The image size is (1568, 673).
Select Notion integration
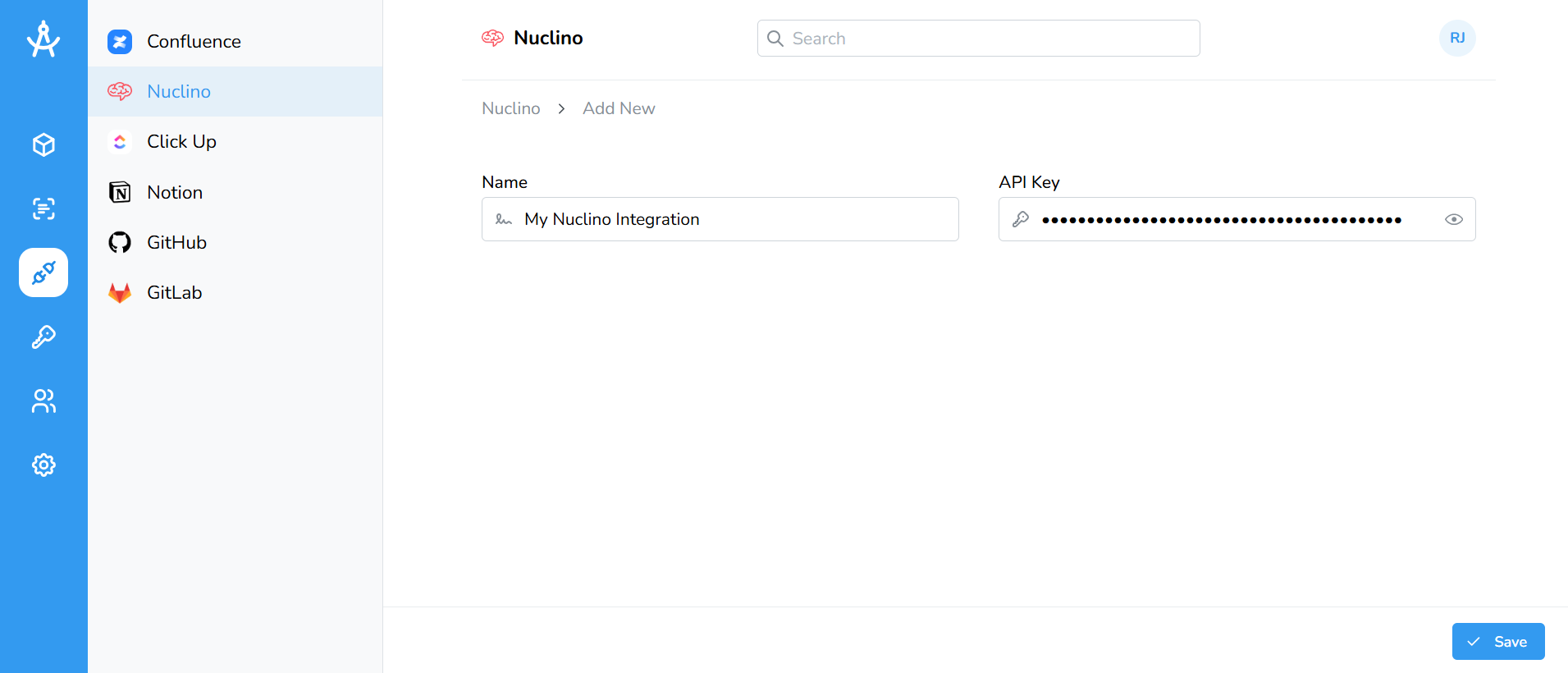(x=235, y=192)
